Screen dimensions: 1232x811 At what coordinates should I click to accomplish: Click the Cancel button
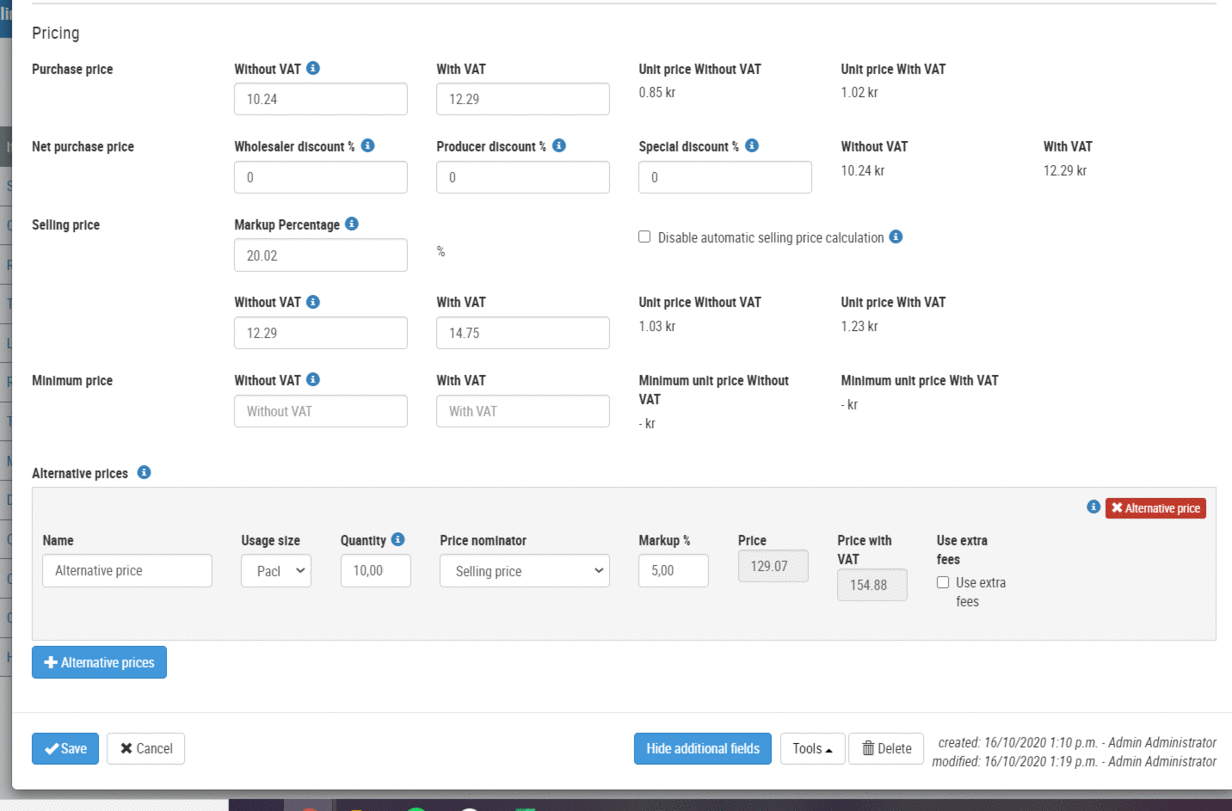pos(146,749)
